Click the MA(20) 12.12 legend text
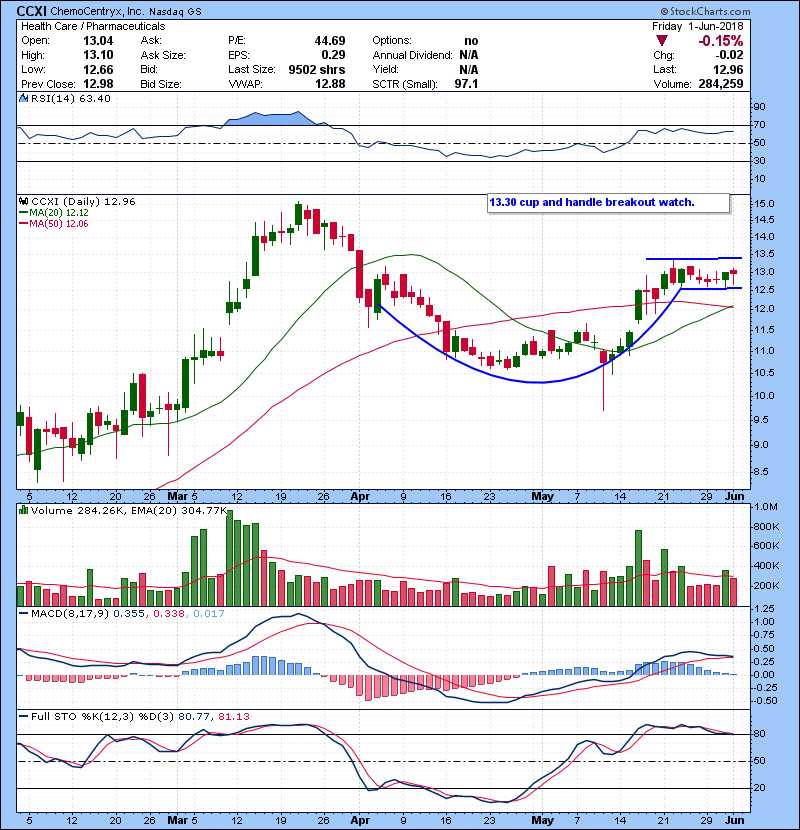Viewport: 800px width, 830px height. [59, 212]
